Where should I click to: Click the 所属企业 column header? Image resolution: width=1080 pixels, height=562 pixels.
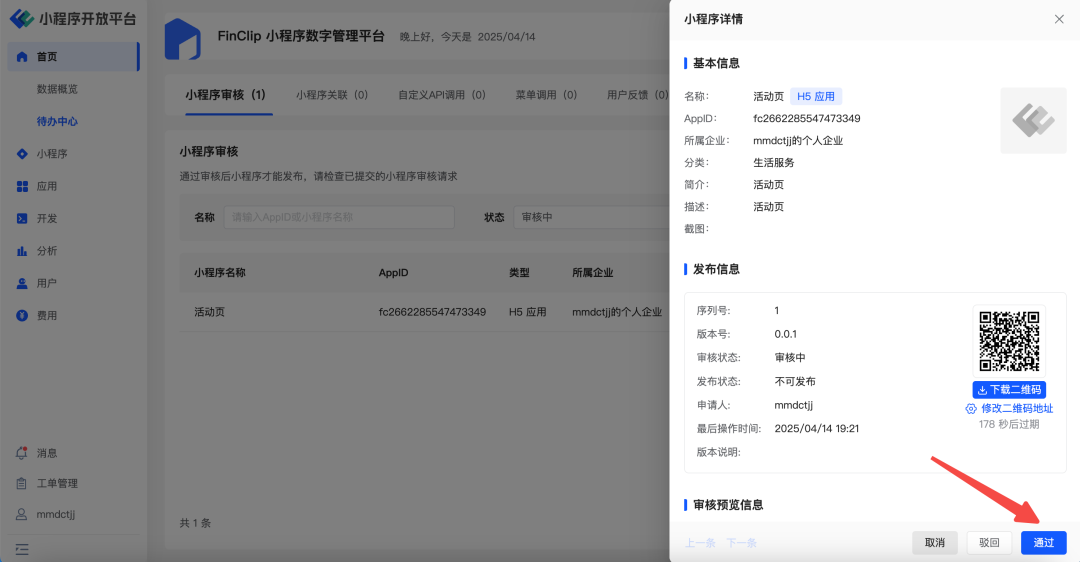point(592,273)
